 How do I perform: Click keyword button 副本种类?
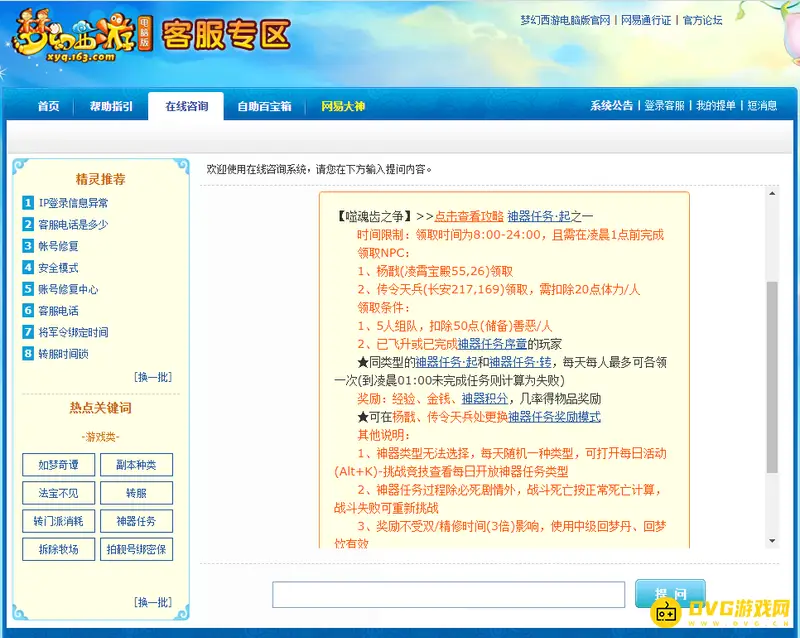coord(136,465)
